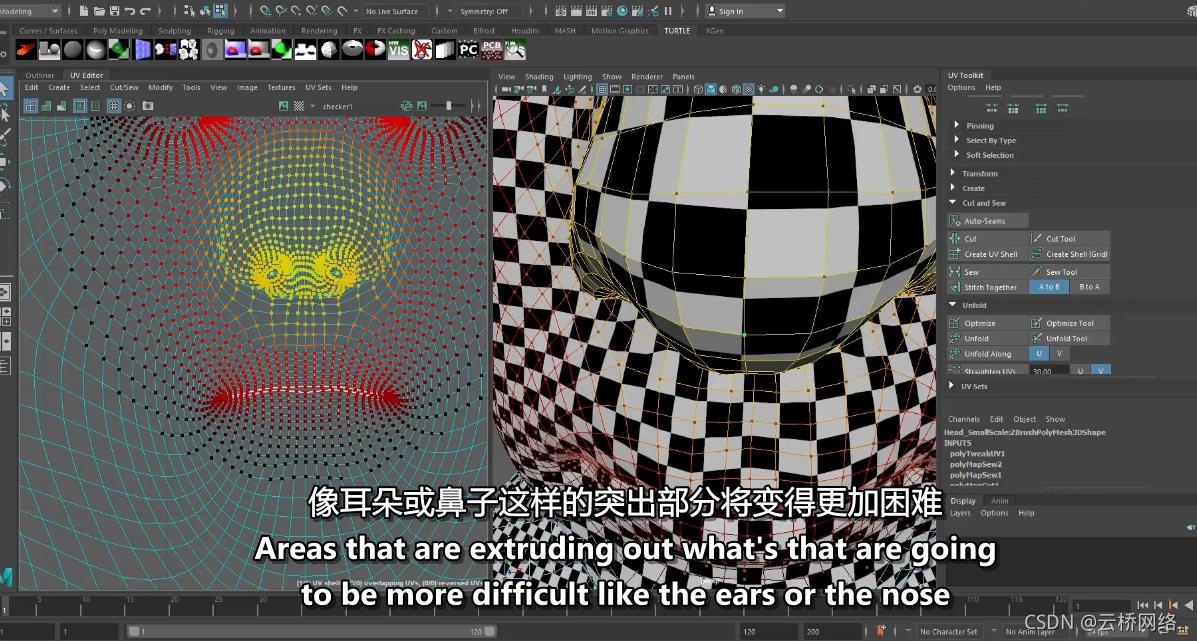Click the Optimize button
Viewport: 1197px width, 641px height.
click(988, 323)
